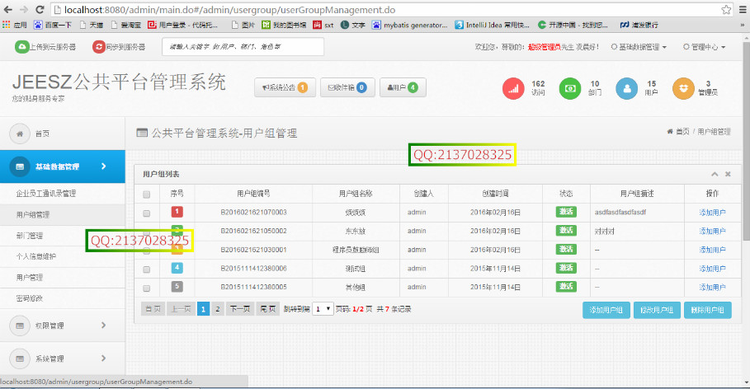Open the IntelliJ Idea bookmark

tap(492, 25)
